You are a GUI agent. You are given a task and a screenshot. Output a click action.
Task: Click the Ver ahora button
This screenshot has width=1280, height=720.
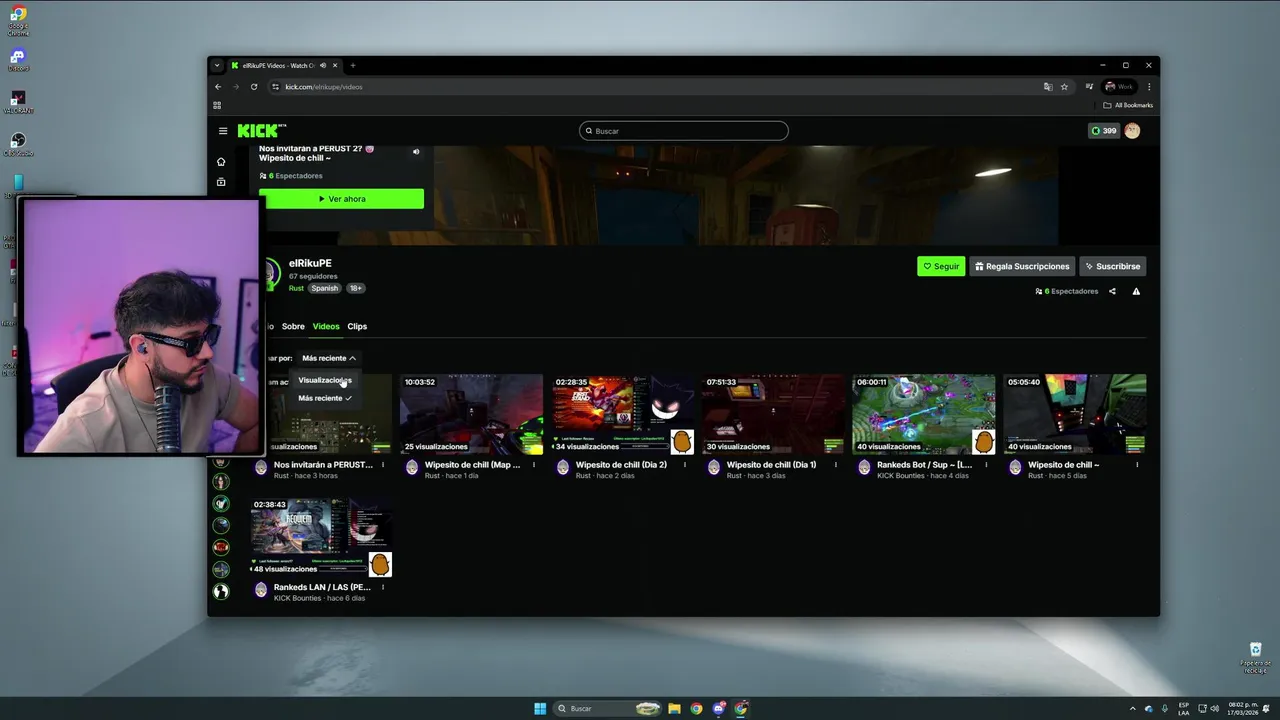(341, 199)
